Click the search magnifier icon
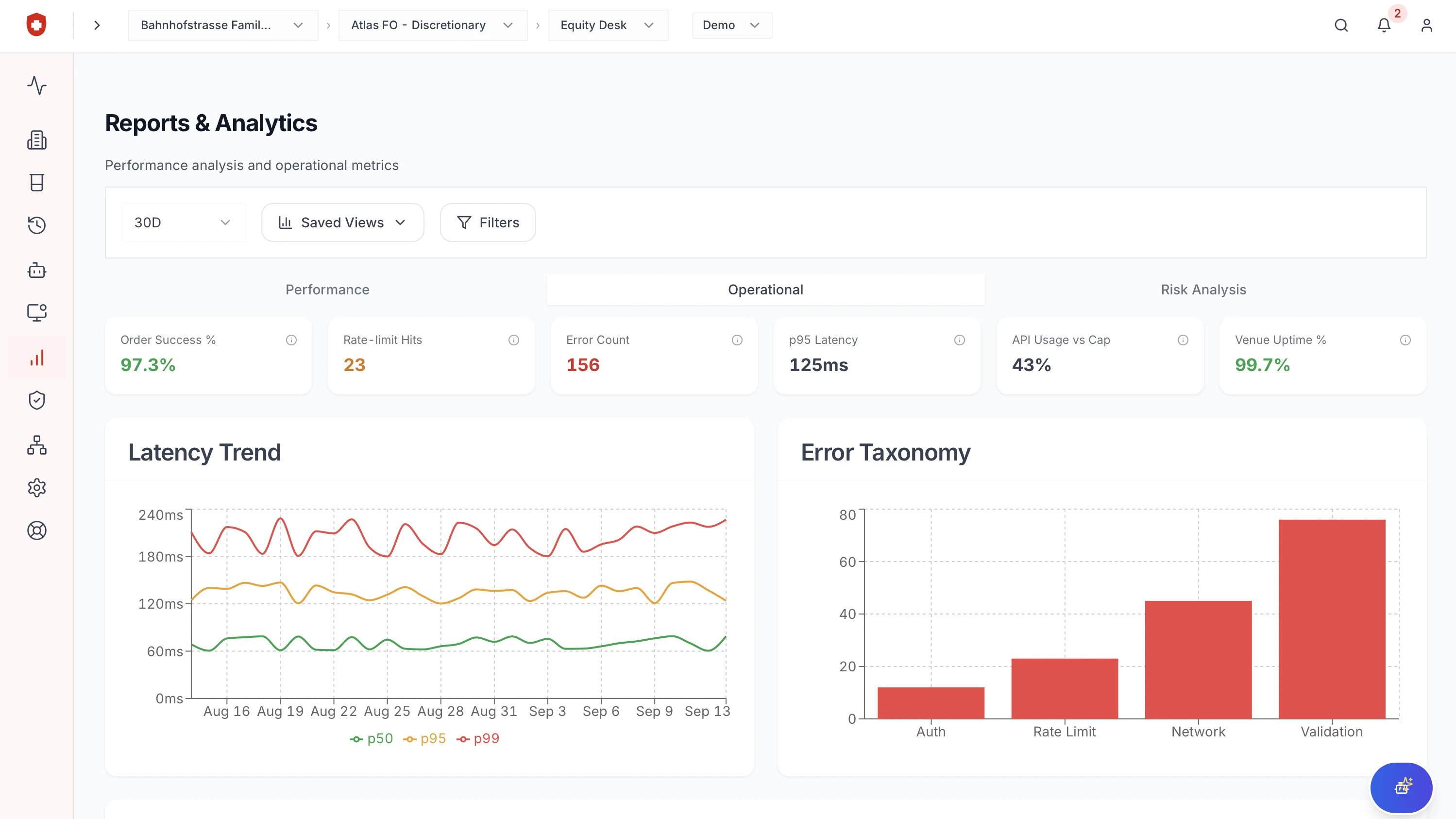This screenshot has width=1456, height=819. (x=1341, y=25)
